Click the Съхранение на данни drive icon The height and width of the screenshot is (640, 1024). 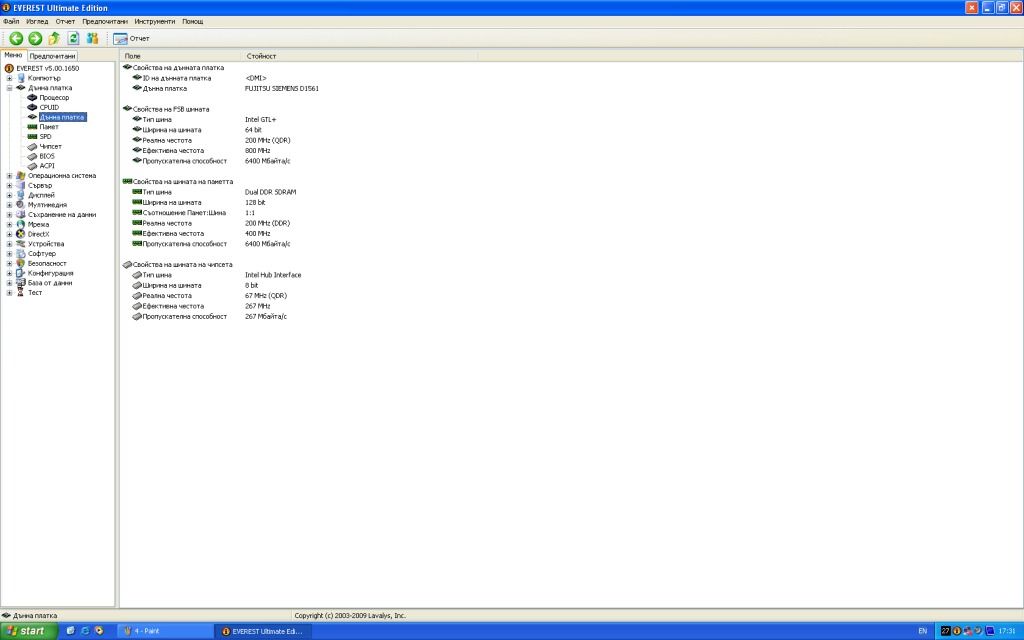21,215
